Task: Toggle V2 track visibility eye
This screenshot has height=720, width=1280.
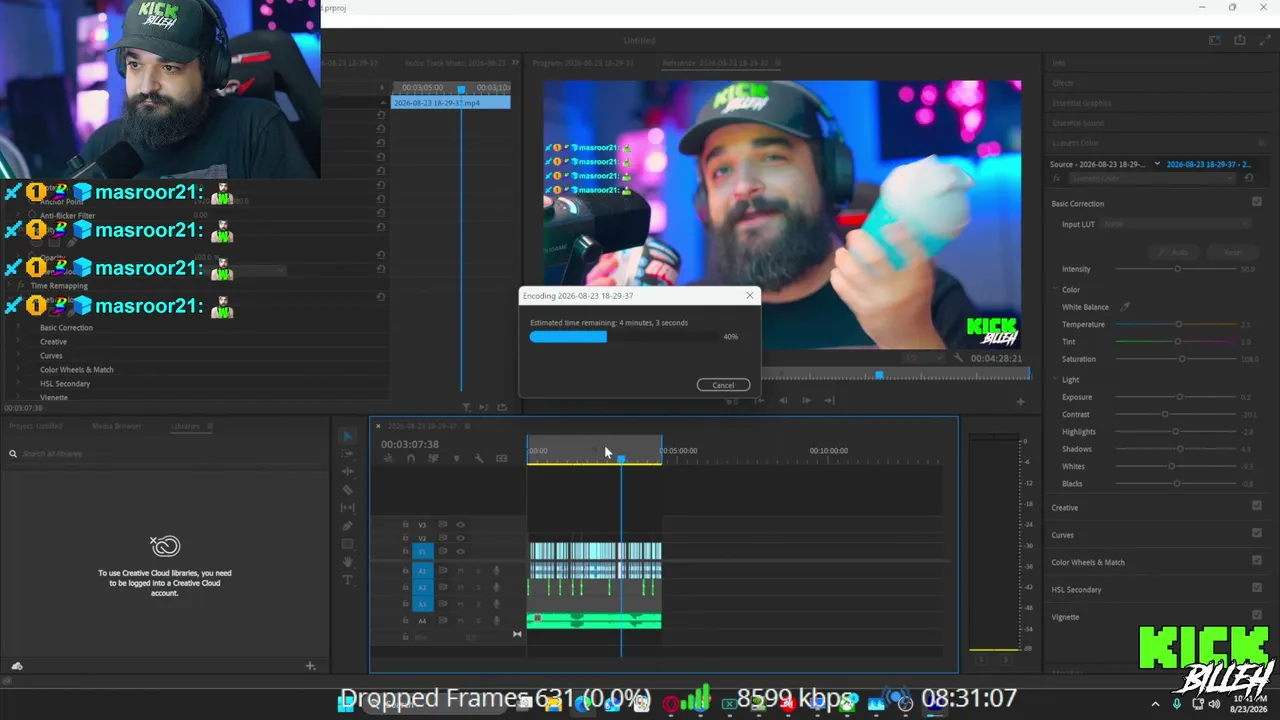Action: click(x=461, y=538)
